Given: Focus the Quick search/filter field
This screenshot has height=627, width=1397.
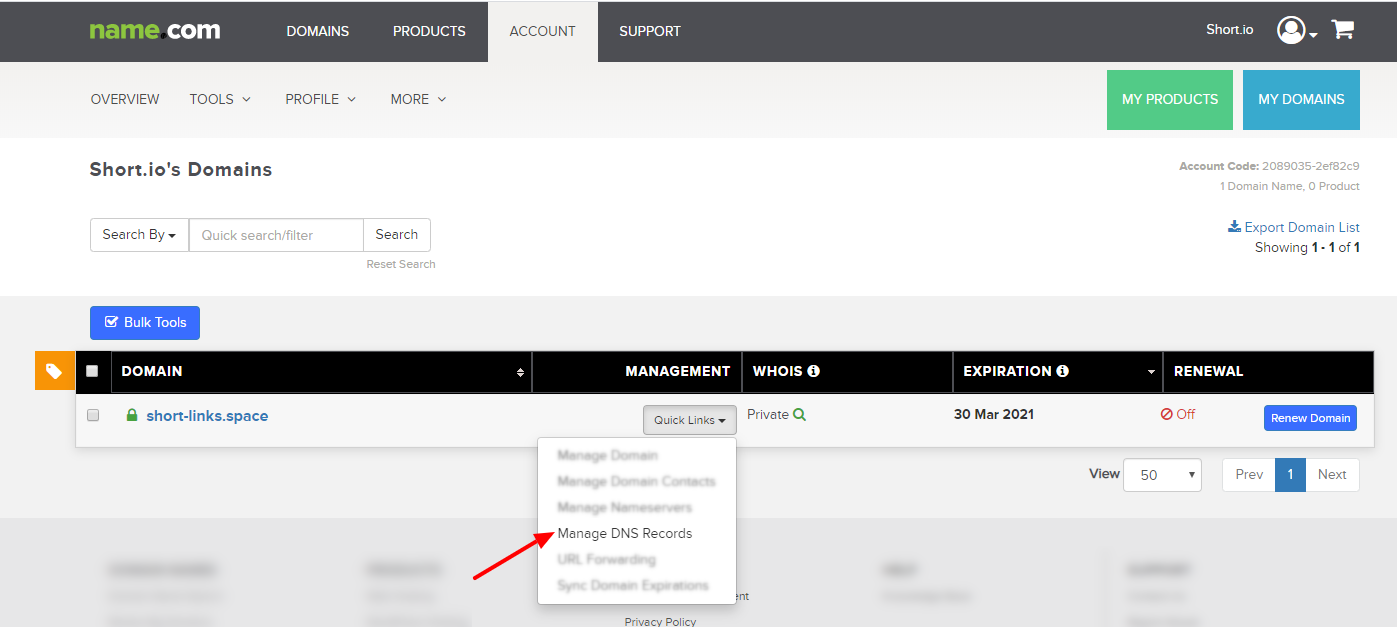Looking at the screenshot, I should point(276,235).
